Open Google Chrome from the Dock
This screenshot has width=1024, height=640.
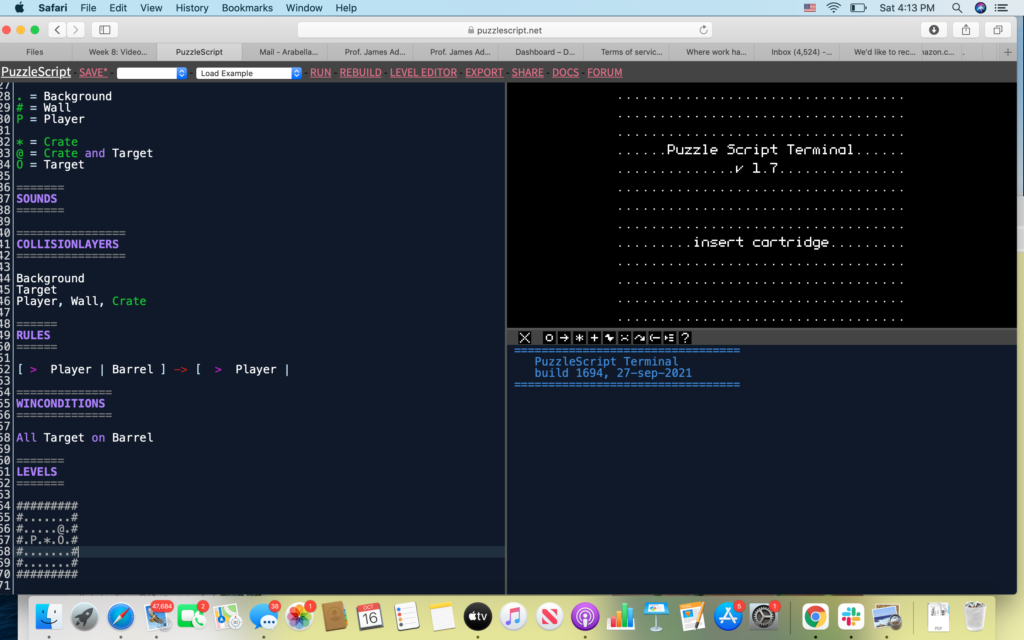814,617
